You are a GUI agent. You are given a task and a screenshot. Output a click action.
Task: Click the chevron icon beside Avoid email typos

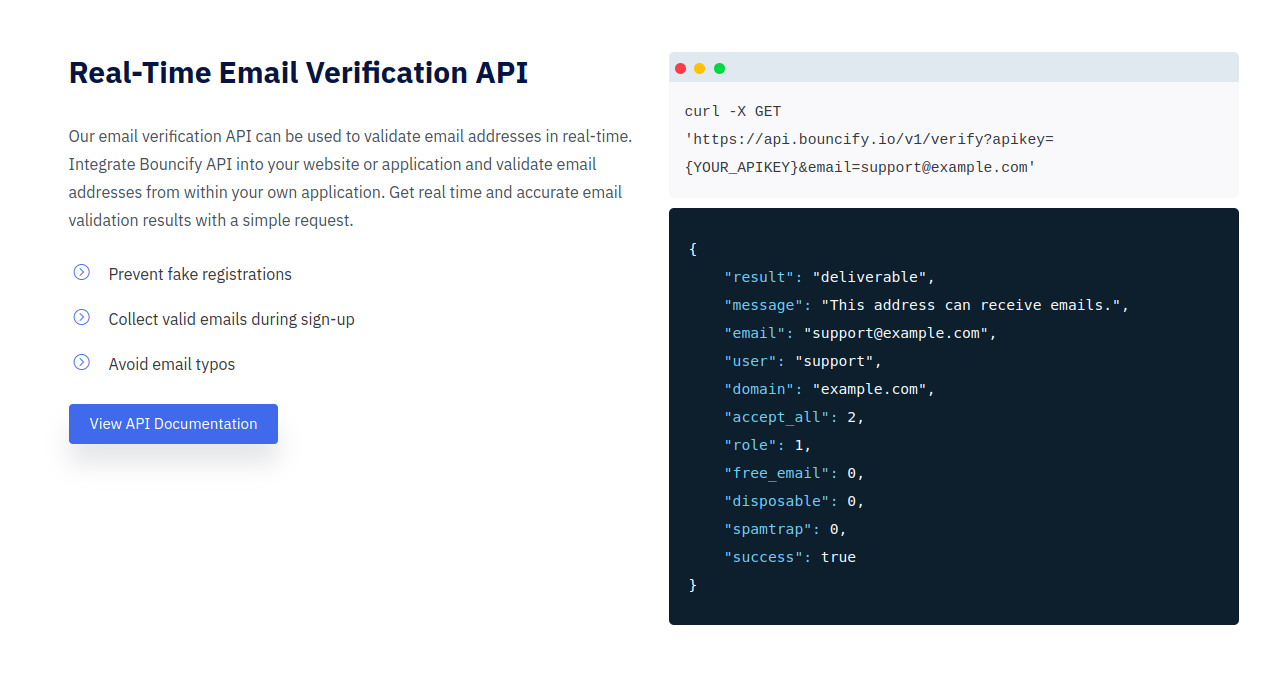tap(81, 362)
